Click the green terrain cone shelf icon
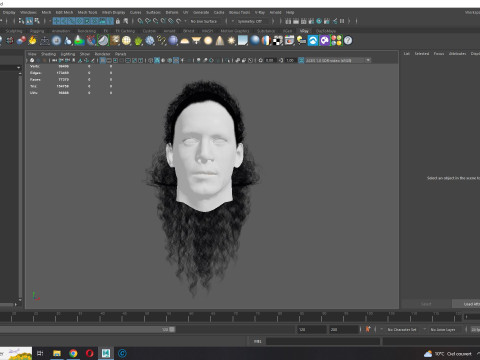The height and width of the screenshot is (360, 480). [x=79, y=41]
